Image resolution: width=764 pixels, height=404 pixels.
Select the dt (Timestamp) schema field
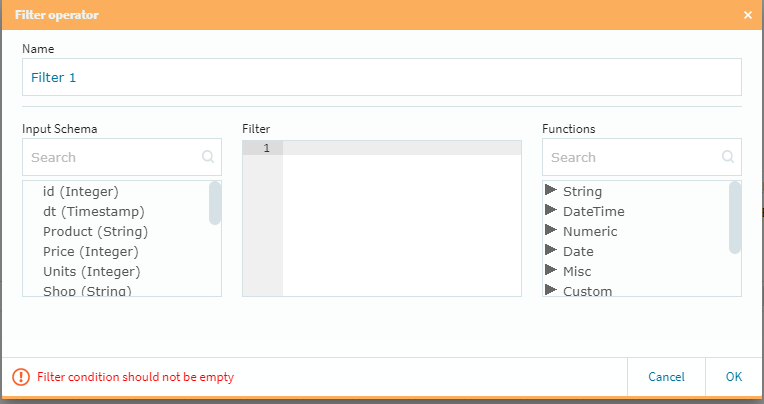pos(94,212)
